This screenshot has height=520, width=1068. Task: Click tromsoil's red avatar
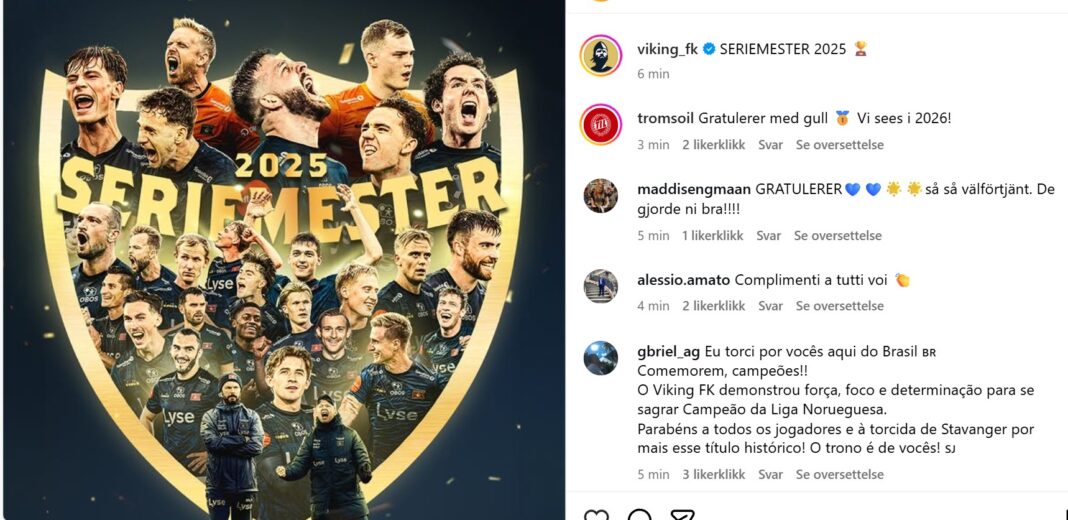(601, 124)
